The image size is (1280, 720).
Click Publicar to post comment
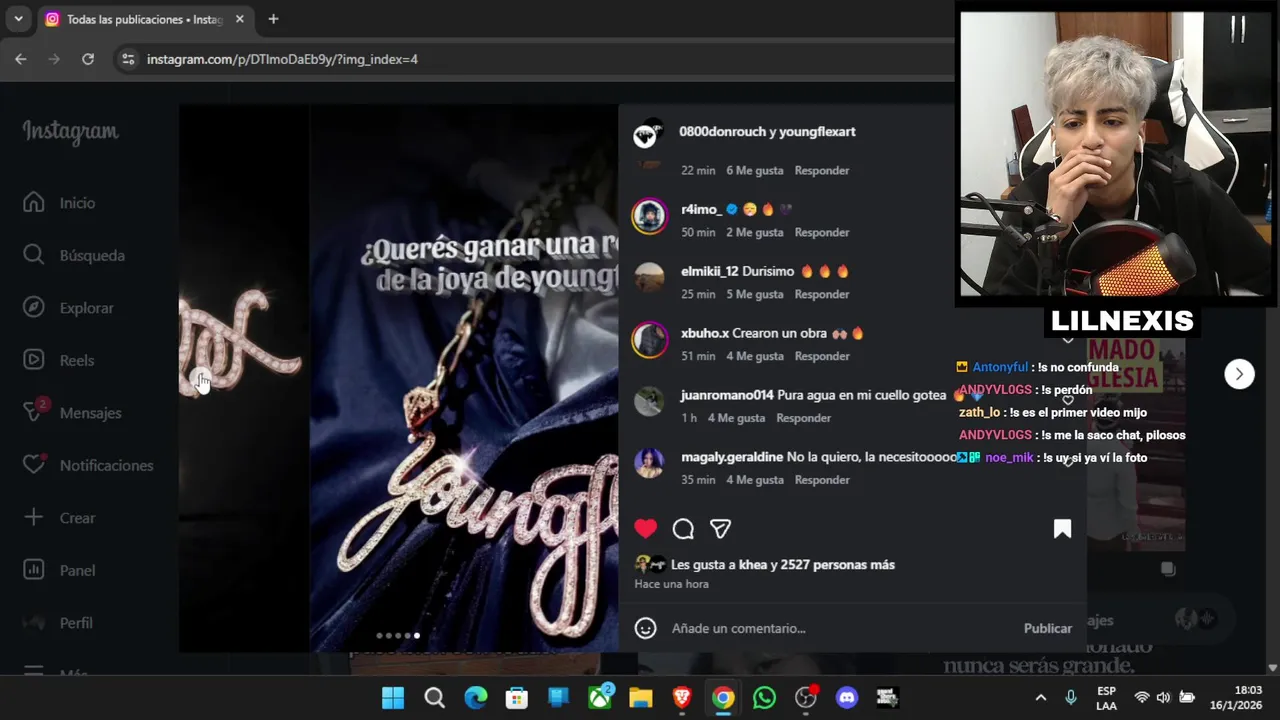(x=1048, y=628)
